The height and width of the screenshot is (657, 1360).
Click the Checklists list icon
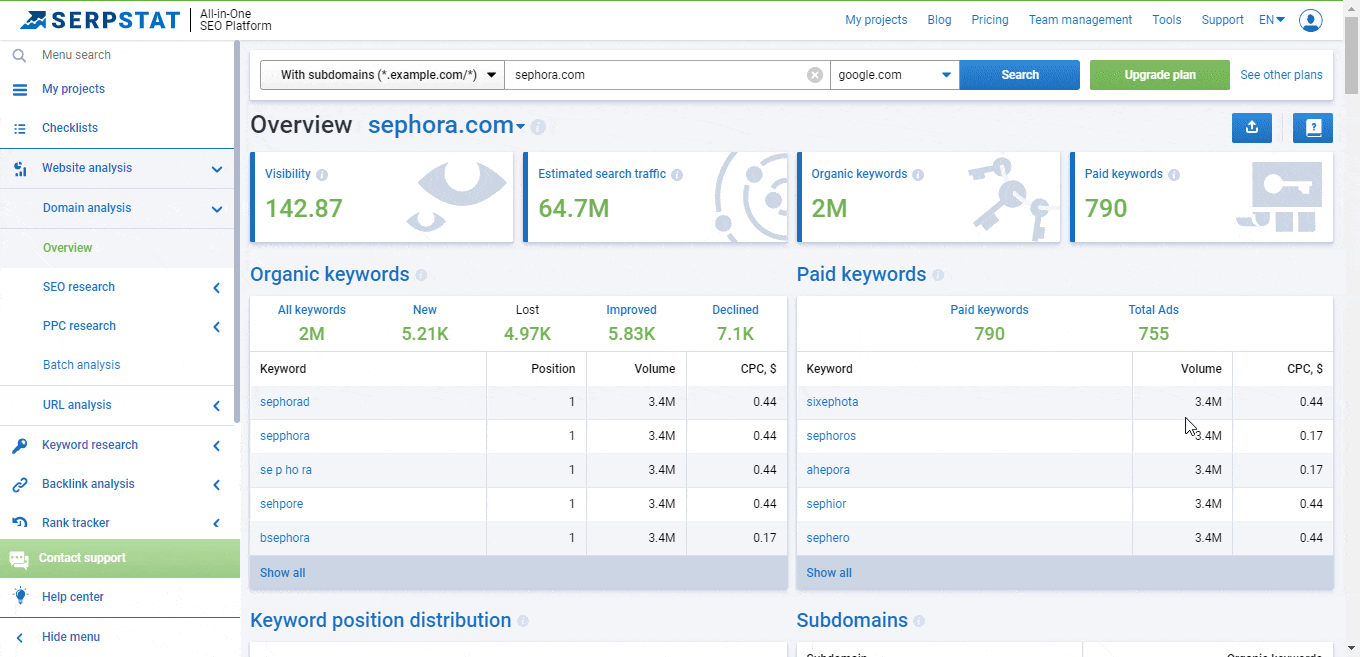19,129
